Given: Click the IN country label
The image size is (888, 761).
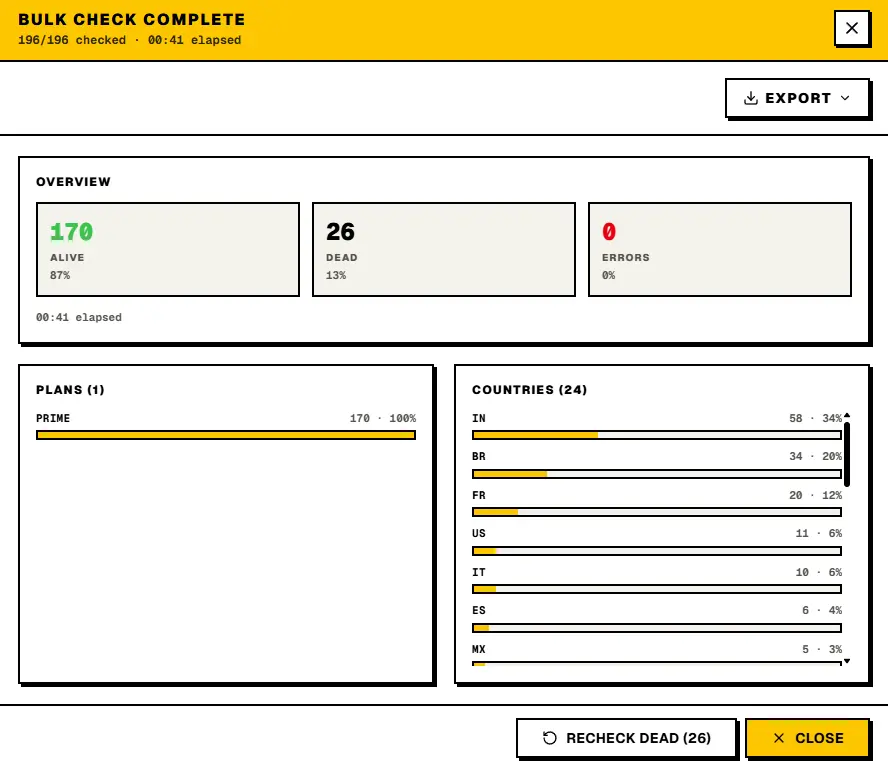Looking at the screenshot, I should click(x=479, y=418).
